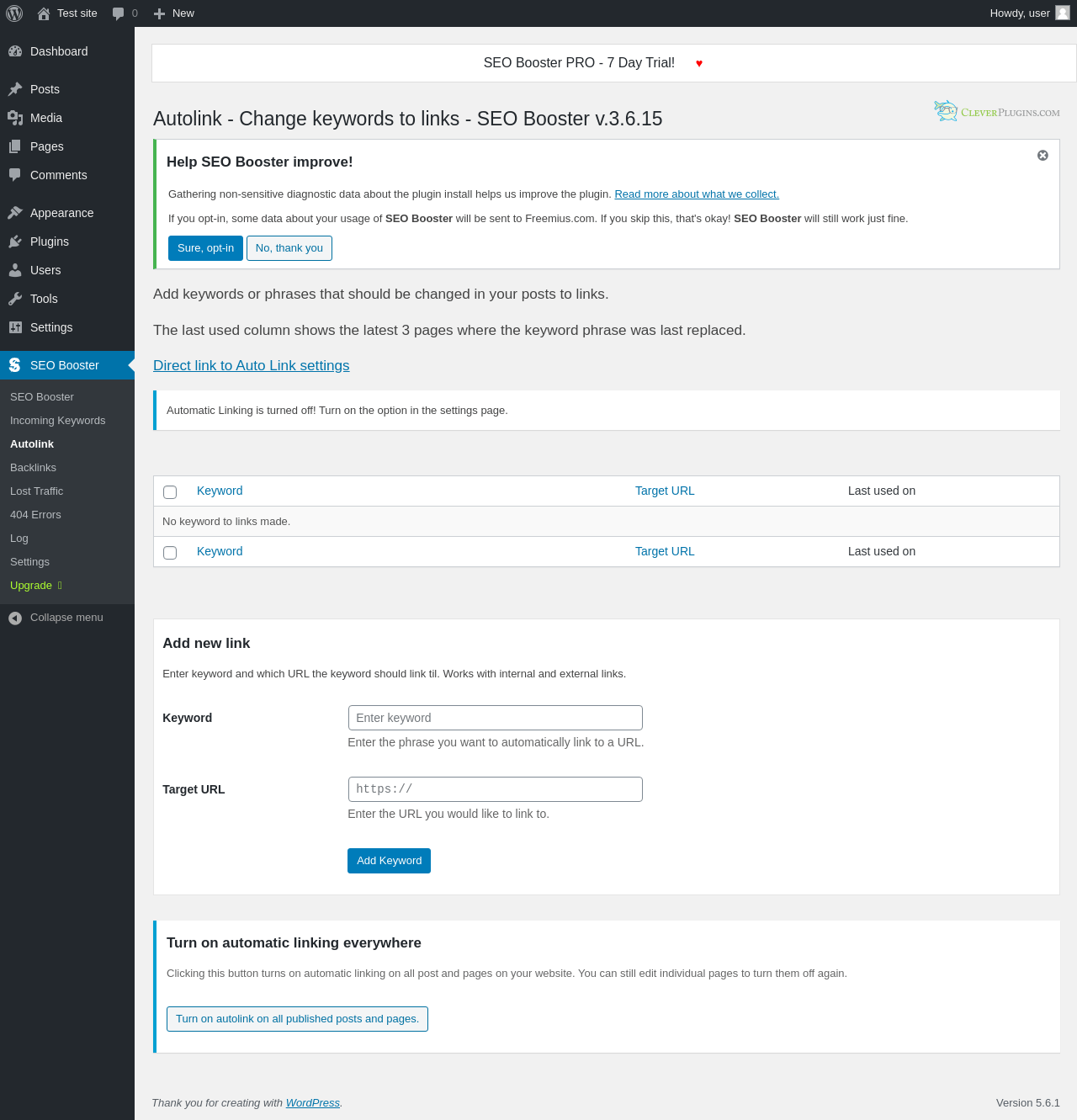Open the 404 Errors submenu page

pyautogui.click(x=35, y=515)
